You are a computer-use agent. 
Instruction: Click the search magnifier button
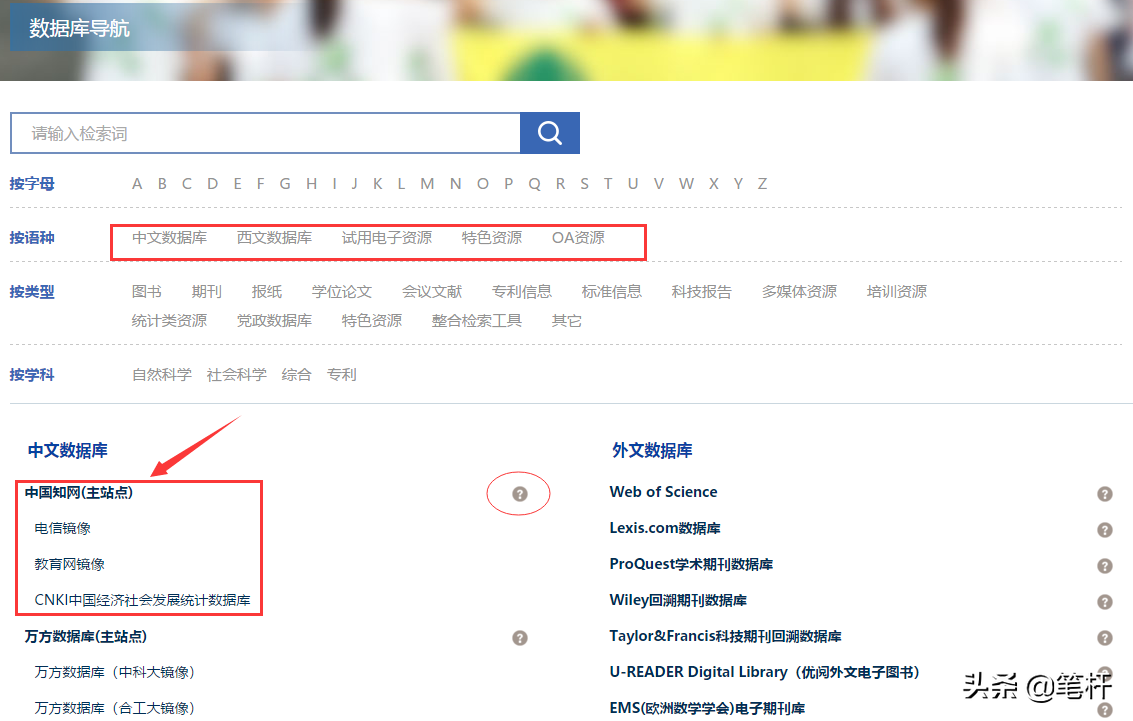pyautogui.click(x=549, y=133)
